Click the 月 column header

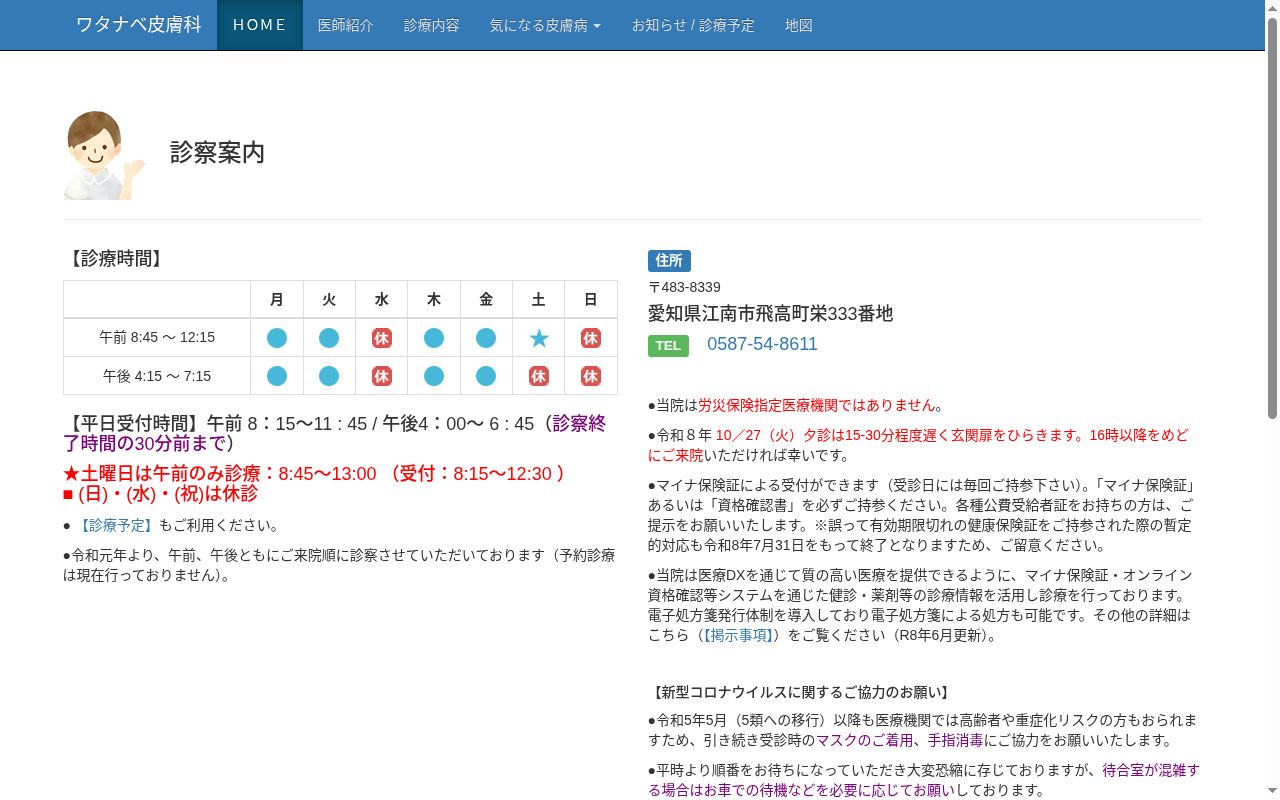277,300
